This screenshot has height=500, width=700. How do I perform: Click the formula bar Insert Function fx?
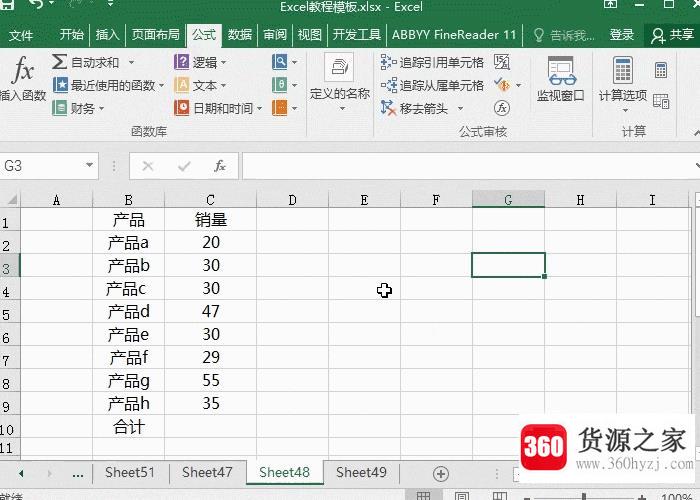(x=220, y=167)
